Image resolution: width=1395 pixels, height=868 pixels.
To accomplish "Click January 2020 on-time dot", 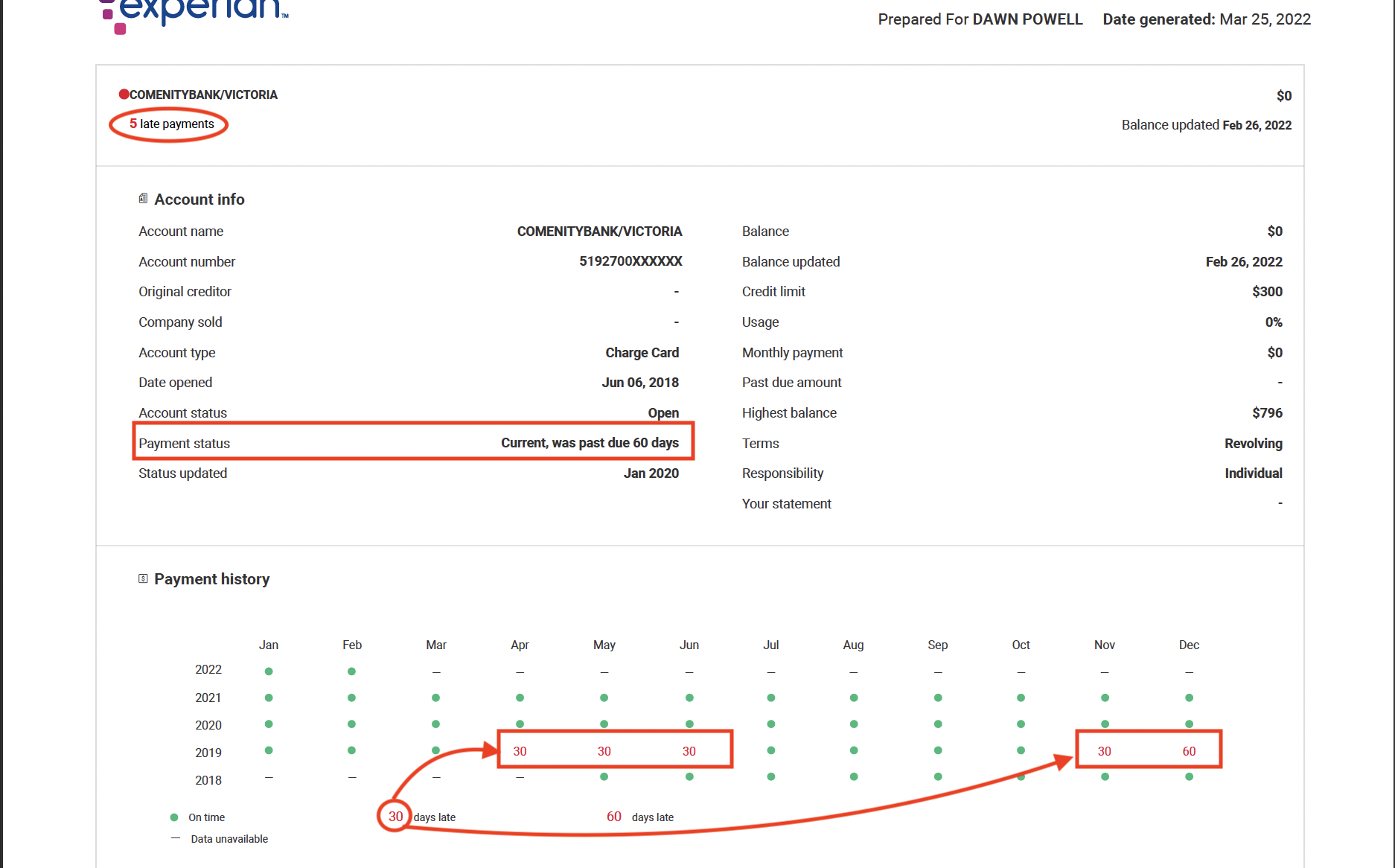I will point(269,724).
